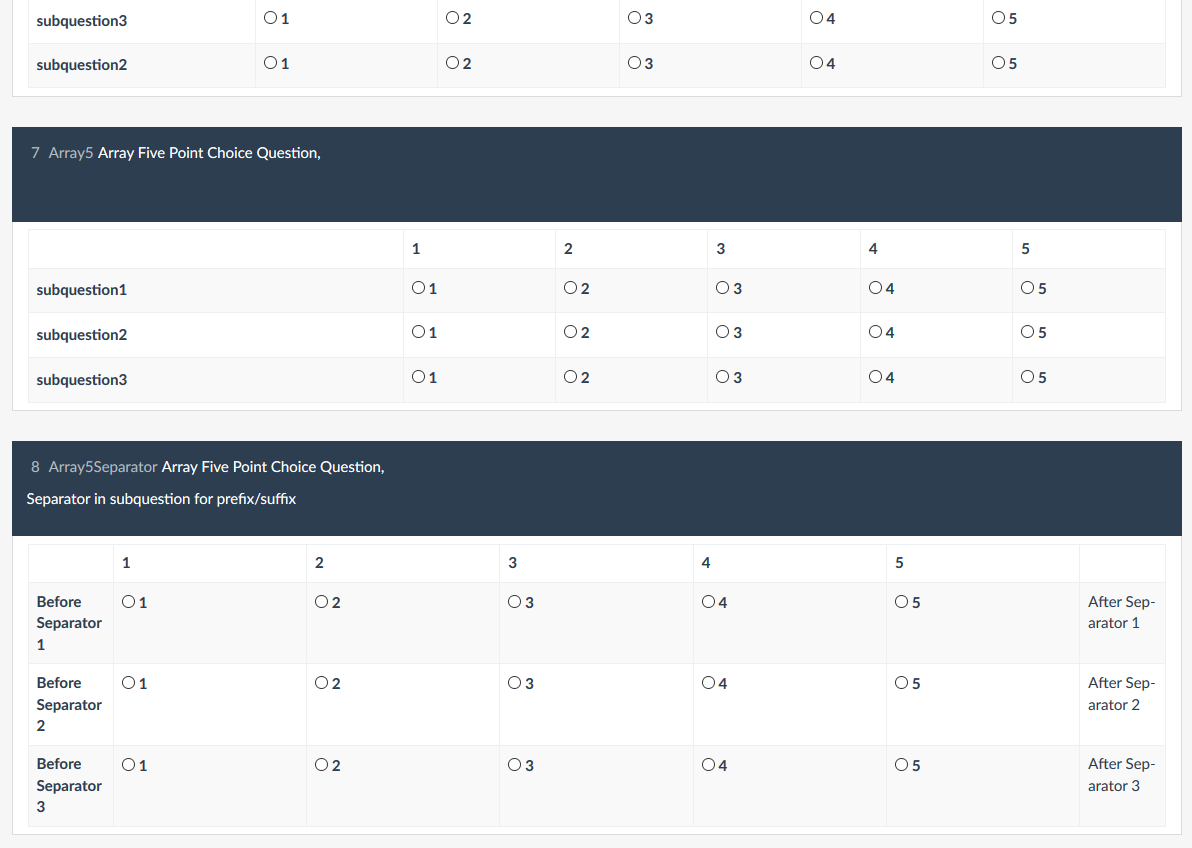Choose rating 2 in the topmost subquestion3 row
The image size is (1192, 848).
point(453,19)
